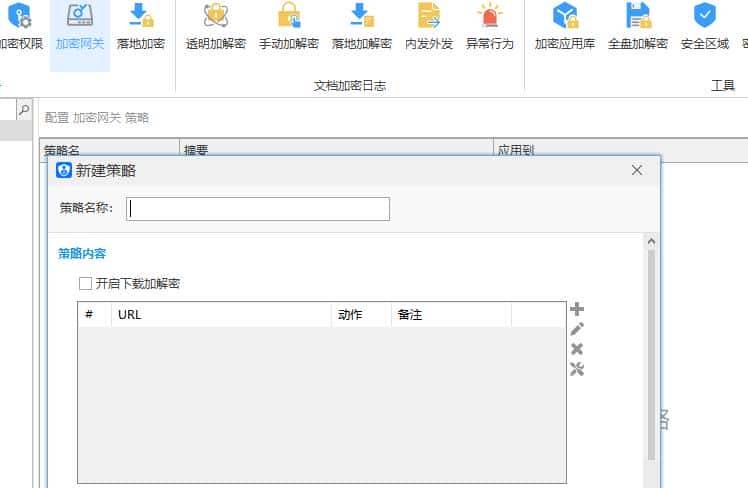Image resolution: width=748 pixels, height=488 pixels.
Task: Click the 备注 column header
Action: tap(451, 314)
